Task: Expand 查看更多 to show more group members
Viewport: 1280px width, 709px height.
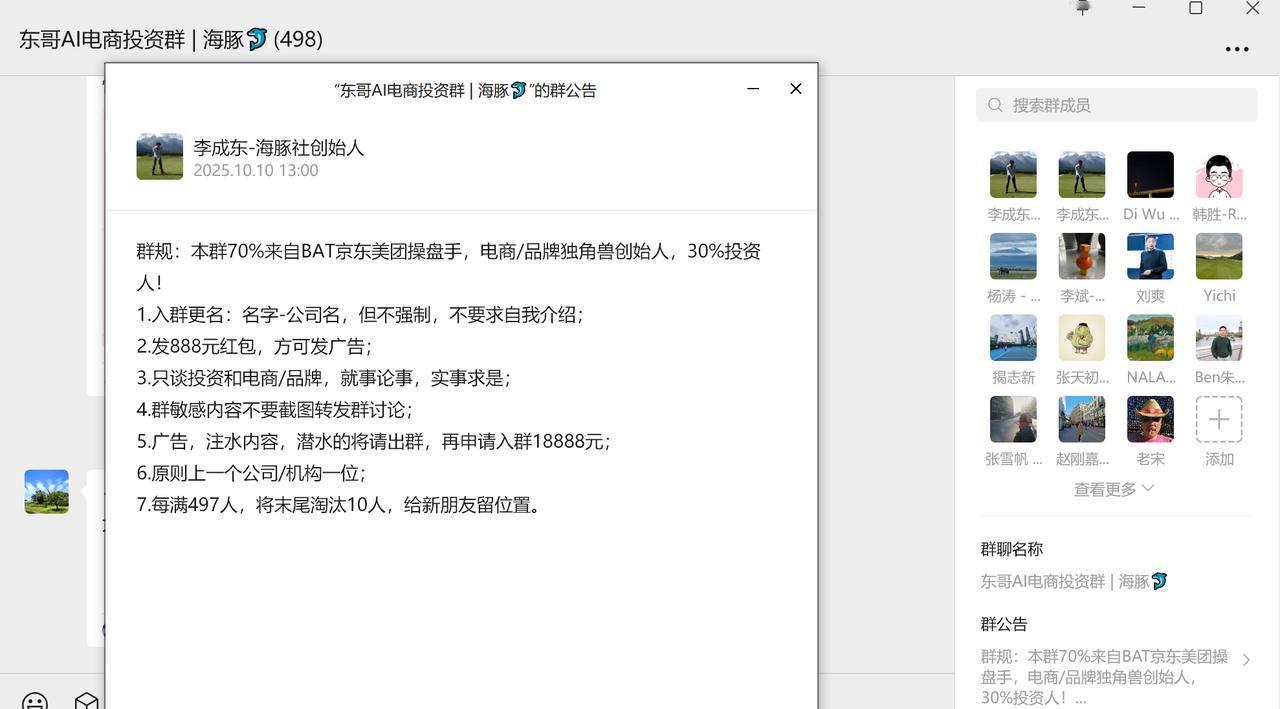Action: click(x=1104, y=489)
